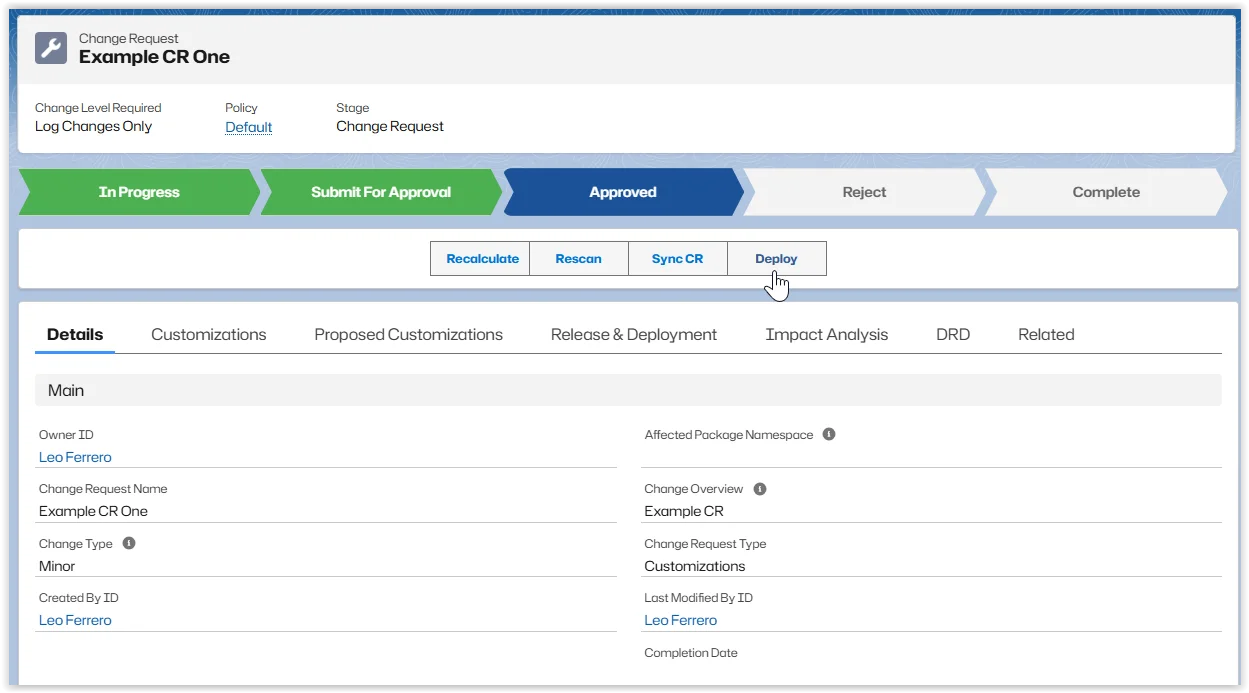The width and height of the screenshot is (1249, 693).
Task: Select the Submit For Approval stage
Action: pyautogui.click(x=380, y=192)
